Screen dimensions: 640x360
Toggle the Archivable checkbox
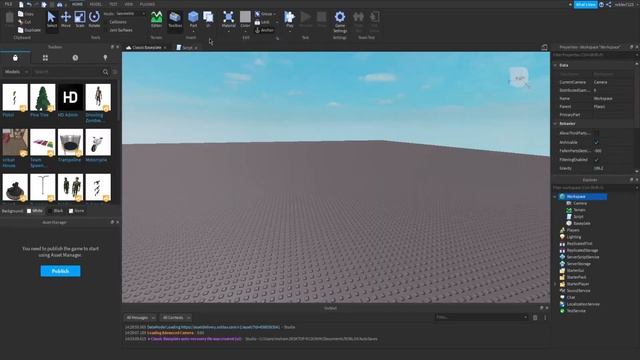click(596, 142)
